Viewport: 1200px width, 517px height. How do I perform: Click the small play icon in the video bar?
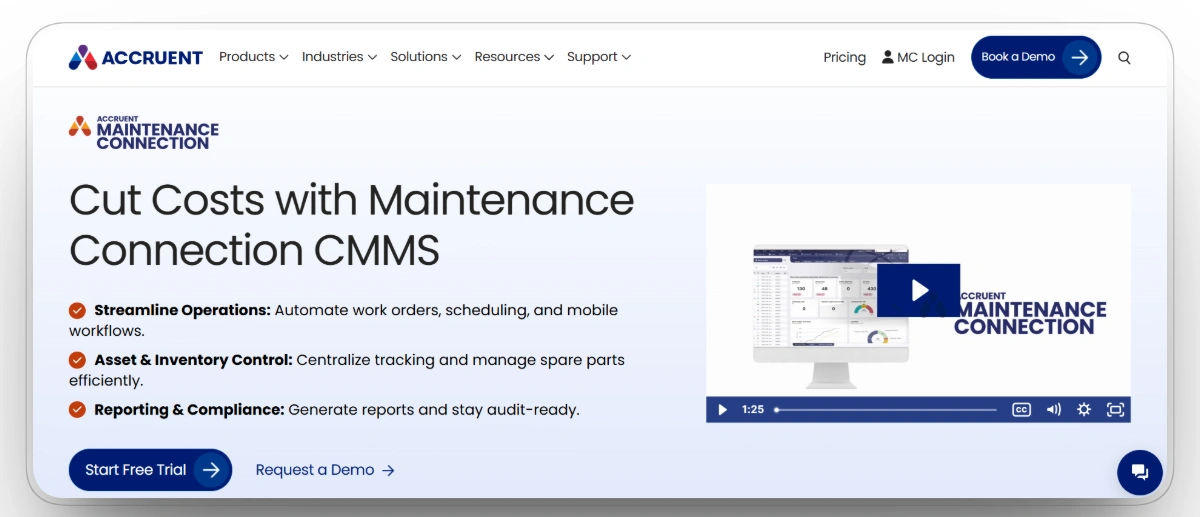pos(722,409)
